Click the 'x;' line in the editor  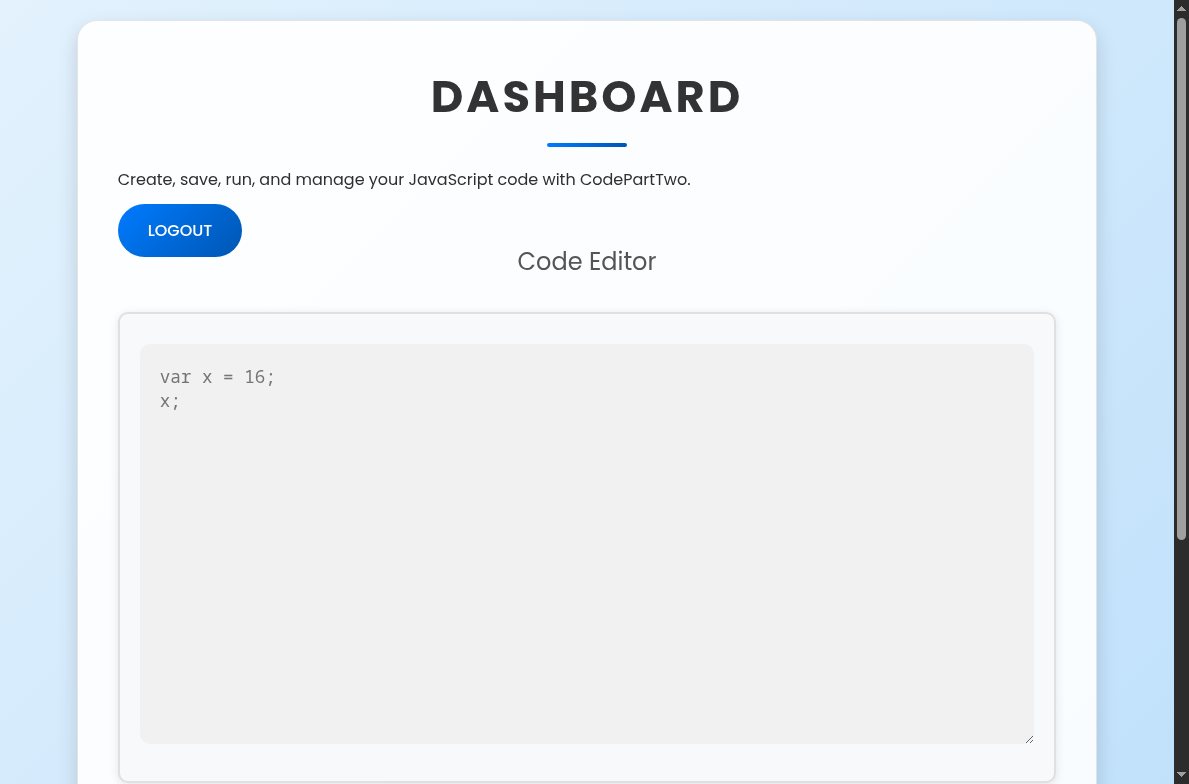tap(168, 401)
